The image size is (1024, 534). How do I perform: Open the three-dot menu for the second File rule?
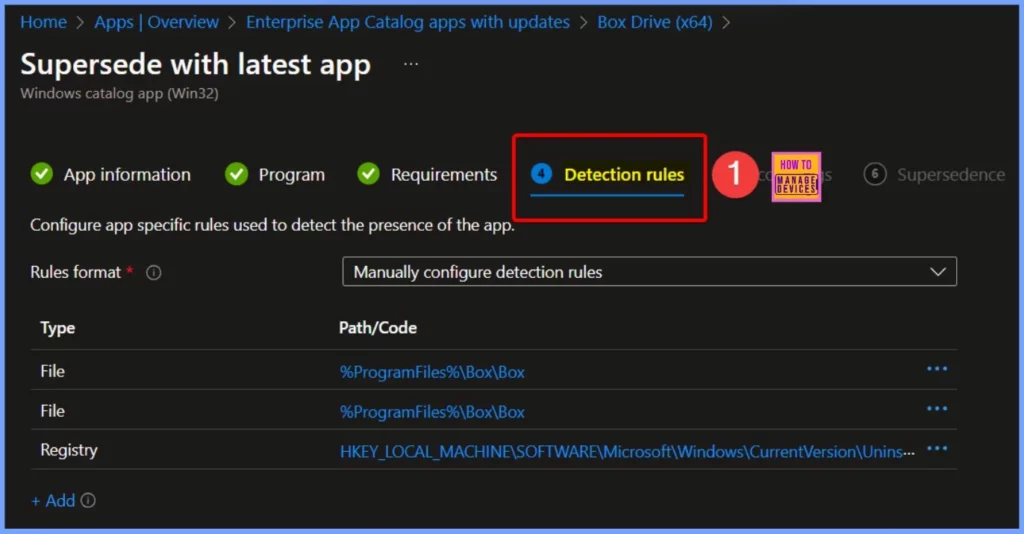[x=936, y=409]
